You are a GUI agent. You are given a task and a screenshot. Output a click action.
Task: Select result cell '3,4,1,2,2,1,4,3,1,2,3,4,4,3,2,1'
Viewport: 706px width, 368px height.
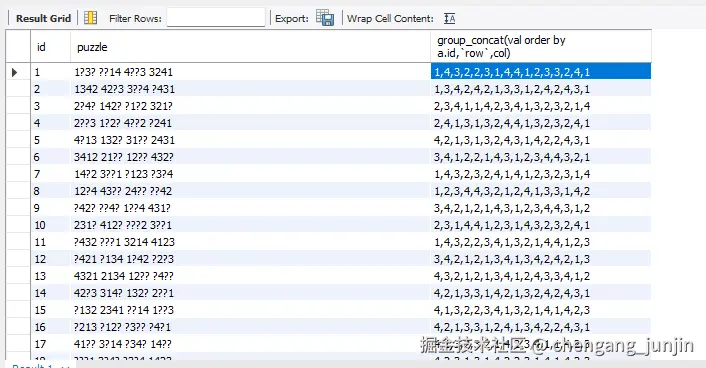click(x=541, y=157)
